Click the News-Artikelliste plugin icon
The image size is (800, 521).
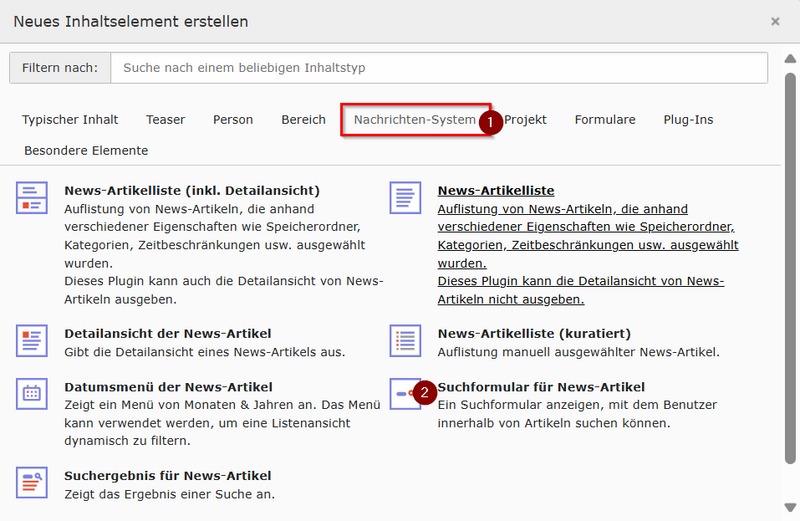(x=406, y=197)
